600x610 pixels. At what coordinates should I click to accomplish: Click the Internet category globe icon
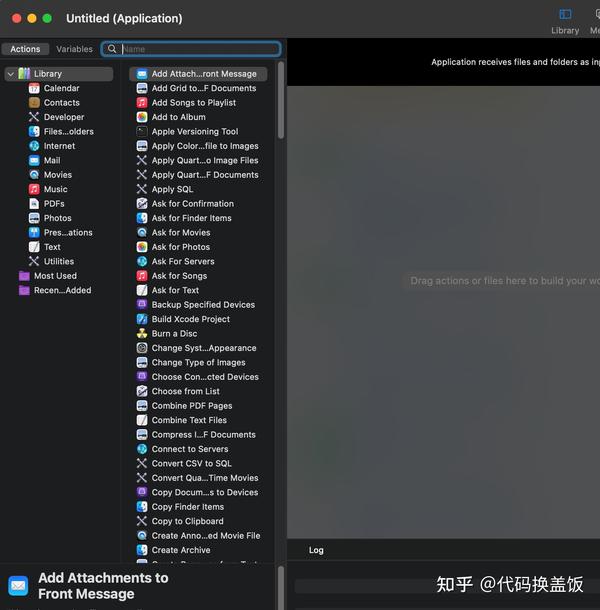pos(34,146)
